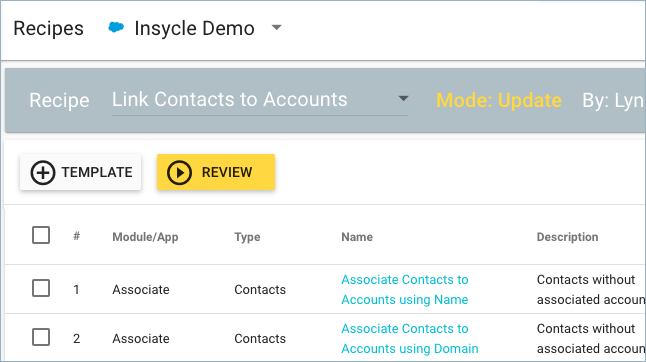Click the Module/App column header
The image size is (646, 362).
point(145,237)
